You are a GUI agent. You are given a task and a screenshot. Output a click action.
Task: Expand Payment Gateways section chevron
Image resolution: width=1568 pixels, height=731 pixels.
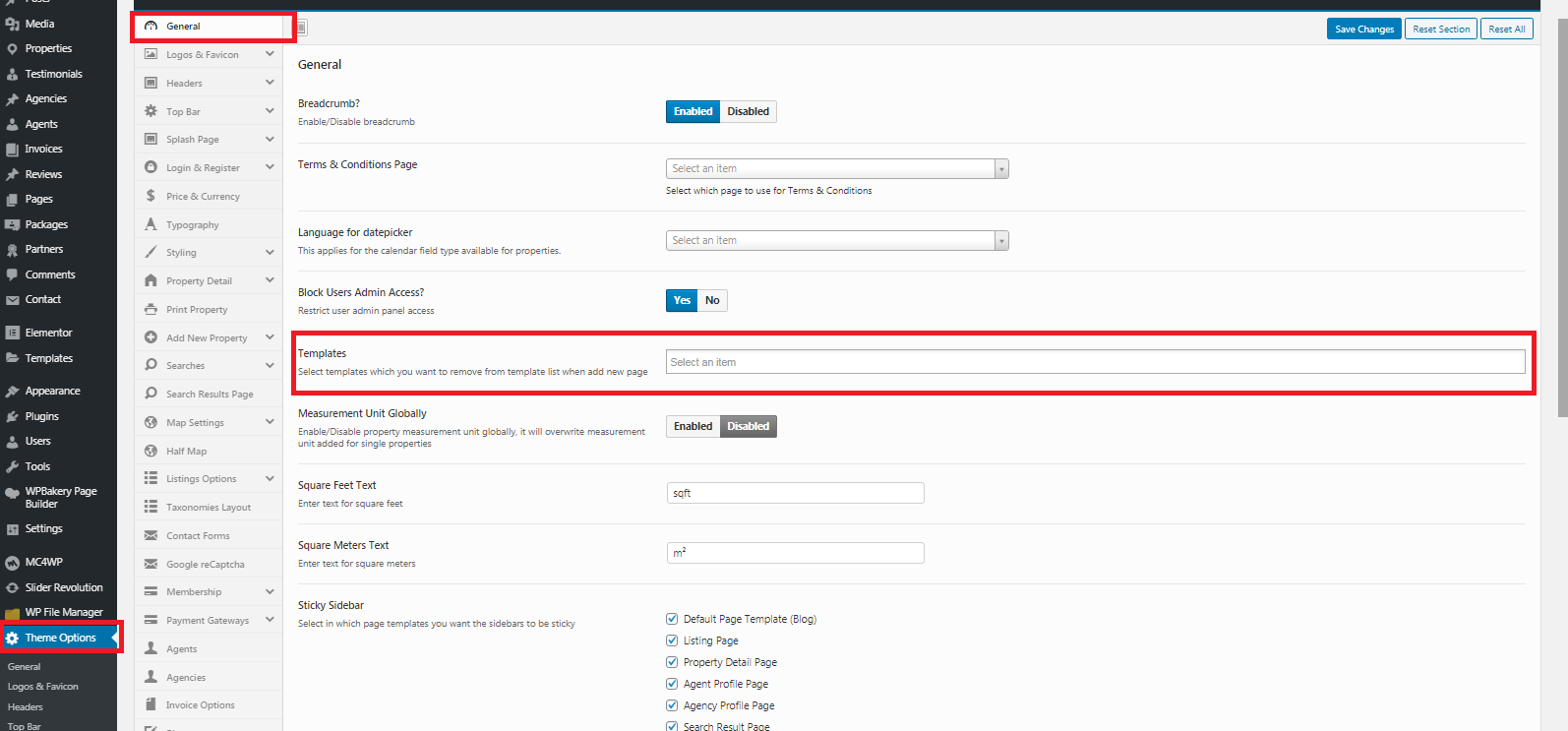(x=270, y=620)
